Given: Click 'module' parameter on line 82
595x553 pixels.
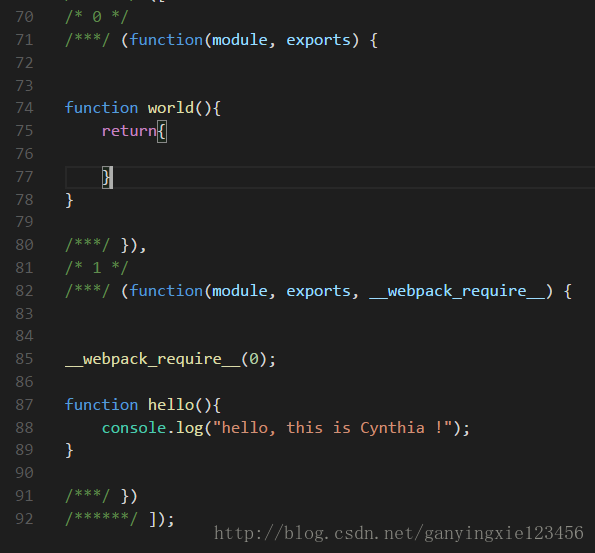Looking at the screenshot, I should point(240,291).
